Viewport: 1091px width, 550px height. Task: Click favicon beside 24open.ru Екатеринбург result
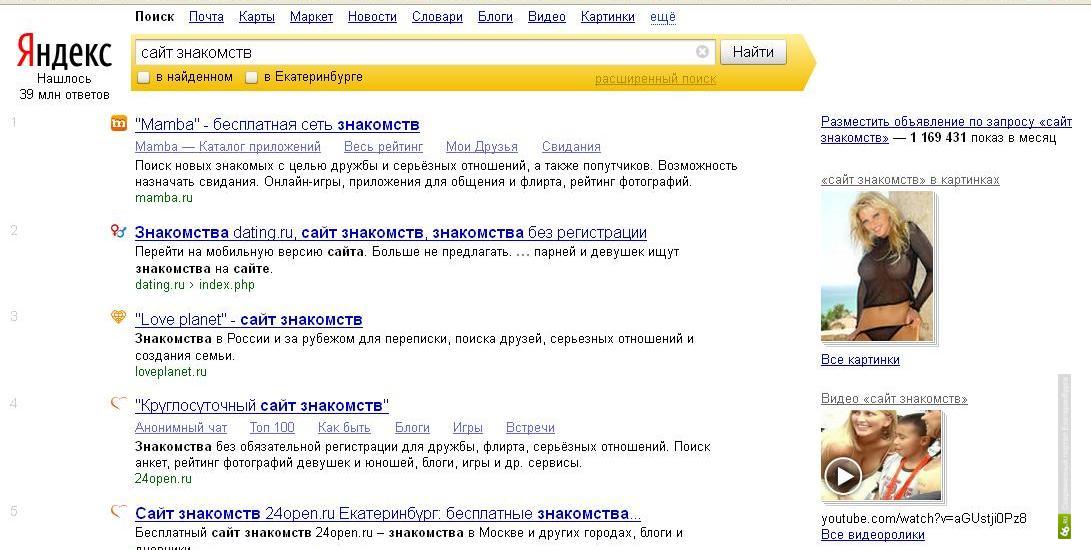[x=119, y=512]
